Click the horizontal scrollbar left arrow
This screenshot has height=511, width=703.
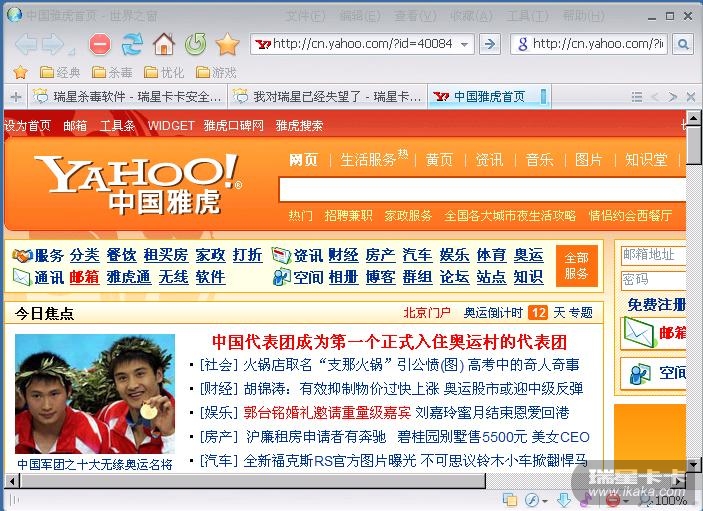pyautogui.click(x=12, y=481)
